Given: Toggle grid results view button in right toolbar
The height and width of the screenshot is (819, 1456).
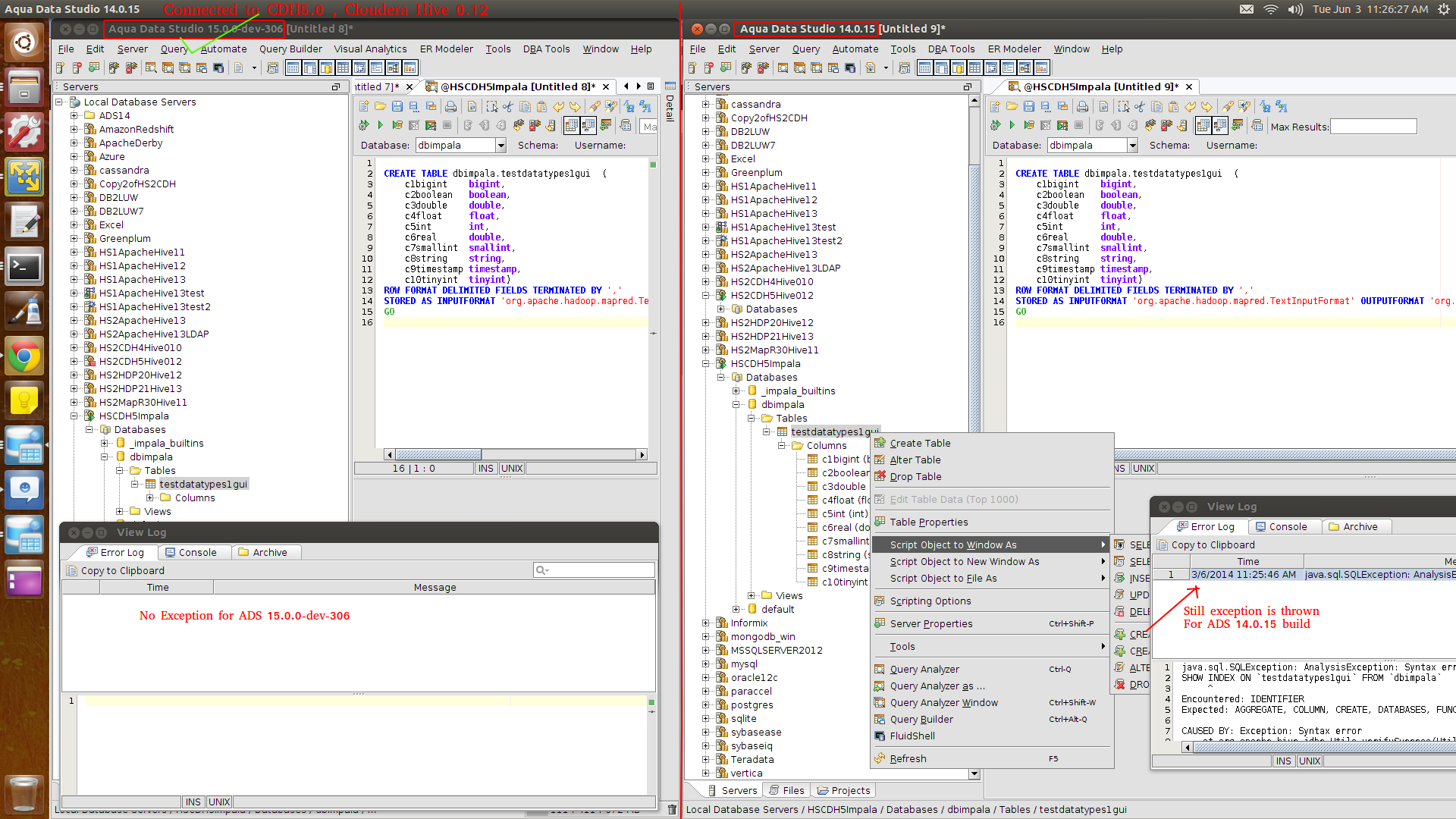Looking at the screenshot, I should (1203, 125).
